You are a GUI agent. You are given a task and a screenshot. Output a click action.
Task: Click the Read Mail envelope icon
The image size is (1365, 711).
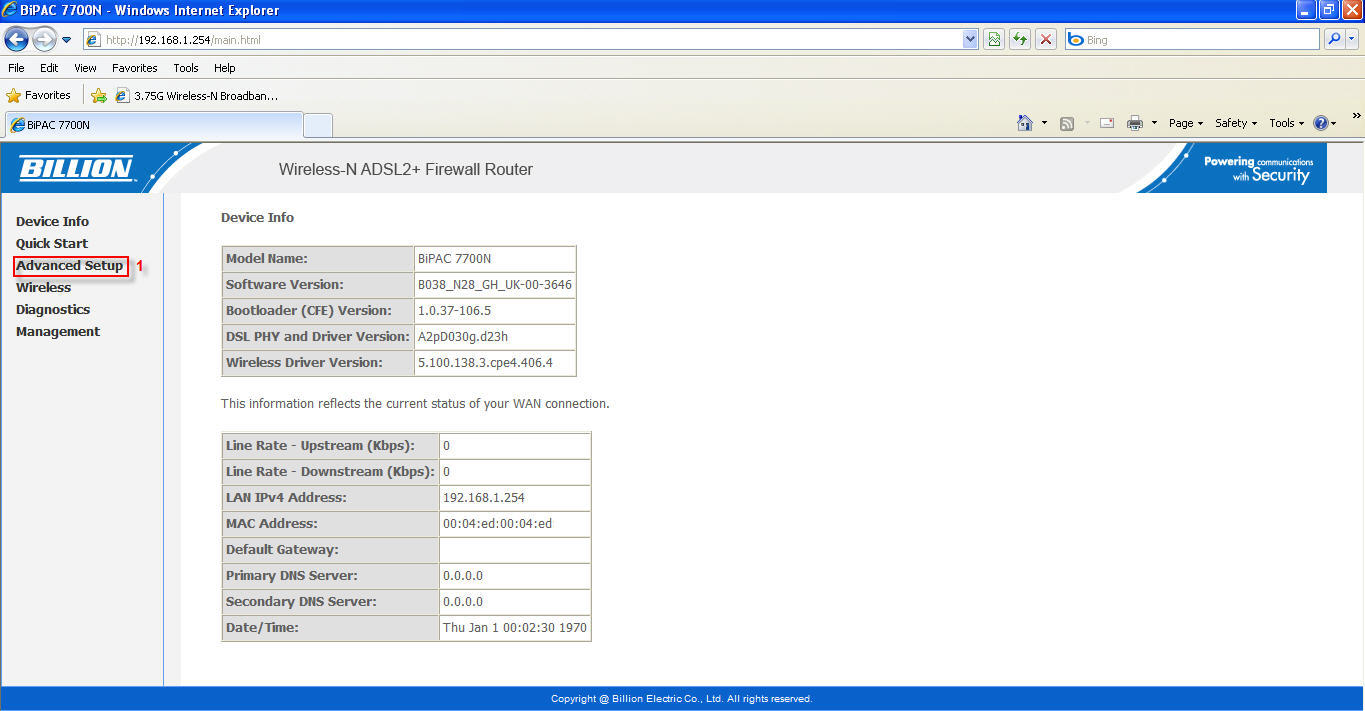tap(1107, 123)
